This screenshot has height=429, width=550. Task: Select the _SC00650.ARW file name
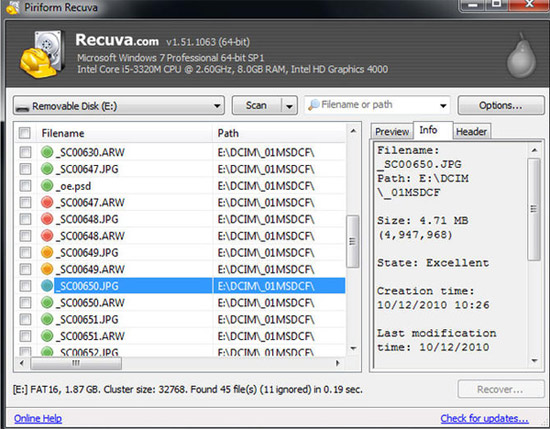coord(90,303)
